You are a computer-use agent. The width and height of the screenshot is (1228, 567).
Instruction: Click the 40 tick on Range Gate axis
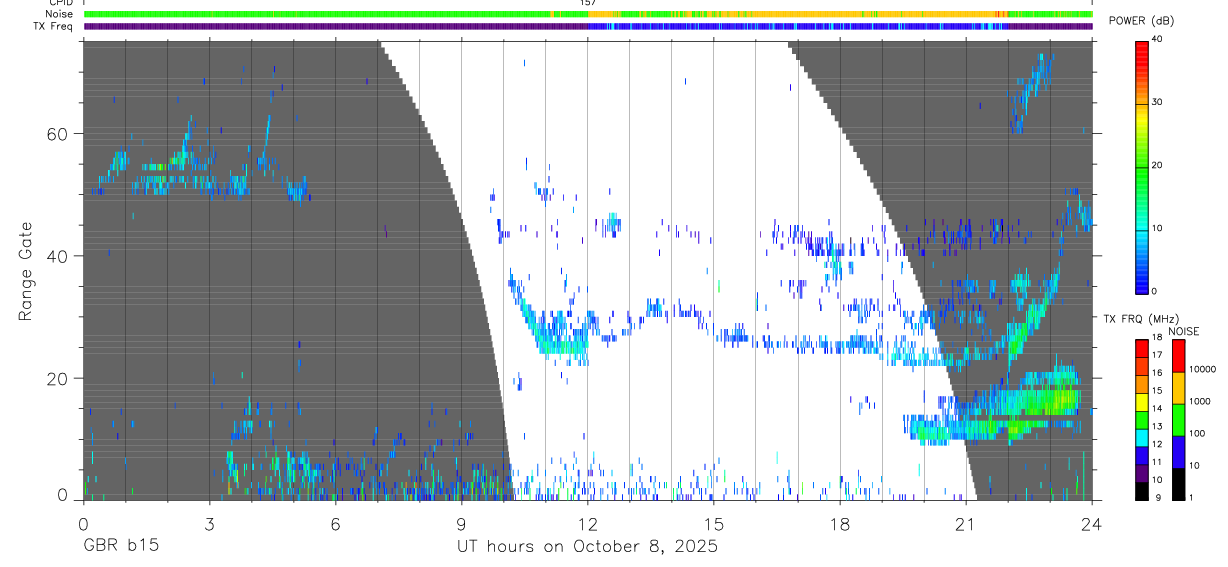pyautogui.click(x=58, y=256)
